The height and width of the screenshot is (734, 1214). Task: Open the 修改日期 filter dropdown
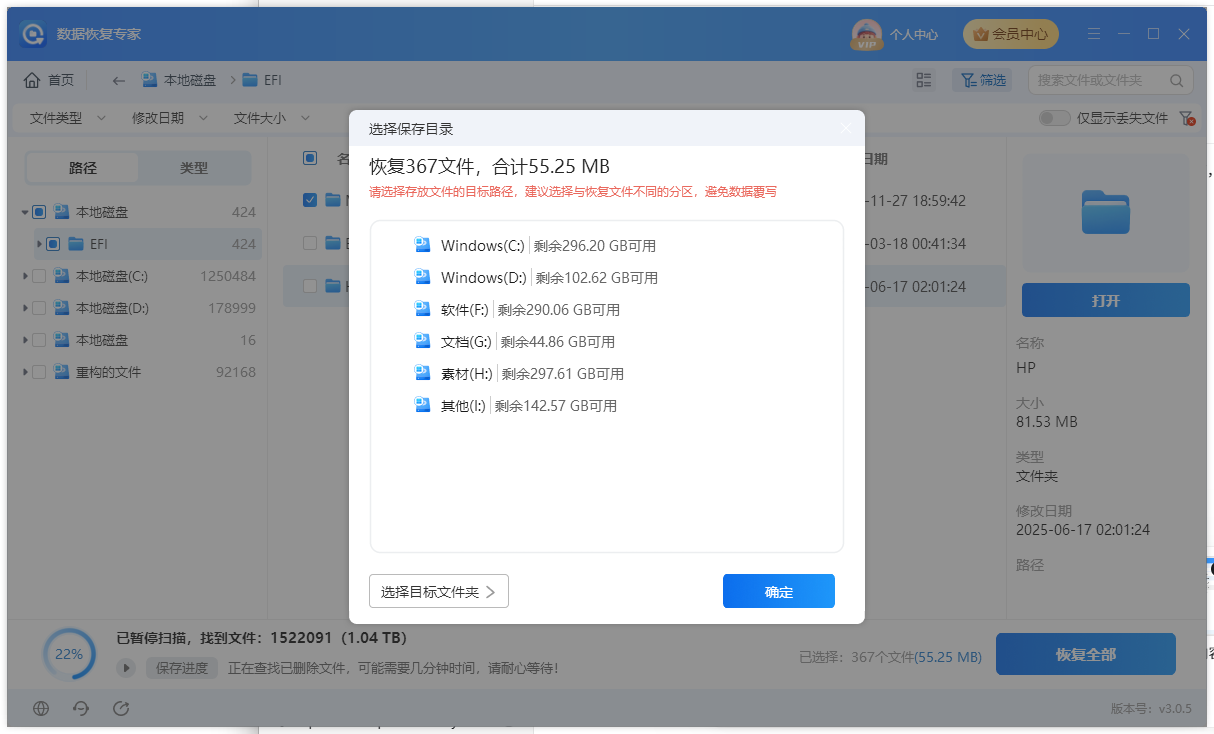pyautogui.click(x=170, y=118)
